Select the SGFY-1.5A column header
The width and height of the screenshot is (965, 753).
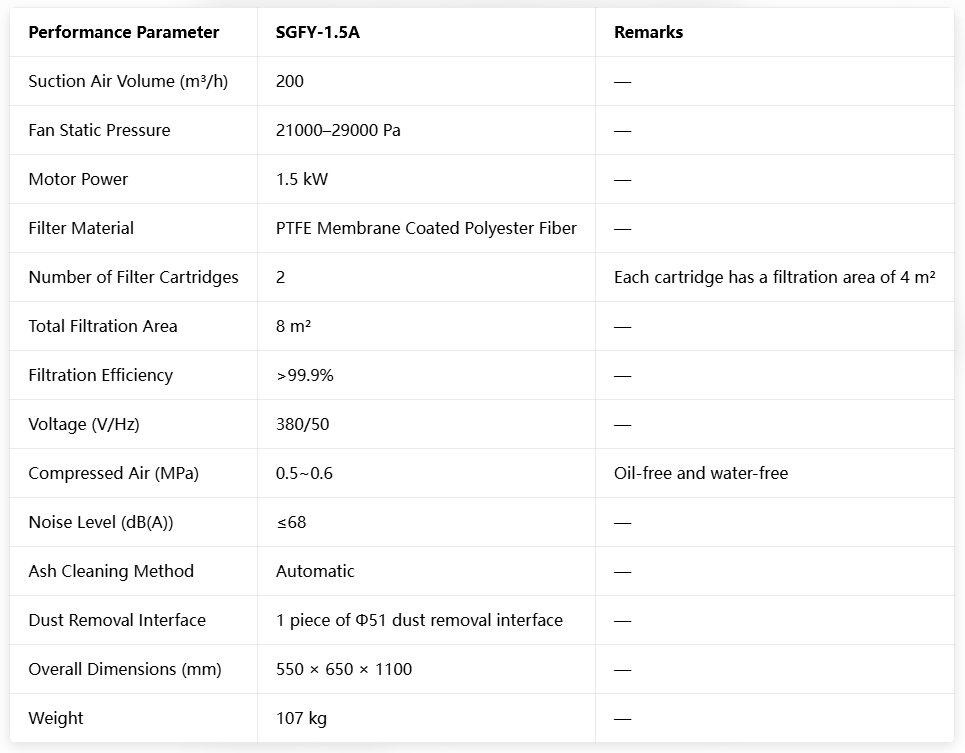click(x=318, y=32)
